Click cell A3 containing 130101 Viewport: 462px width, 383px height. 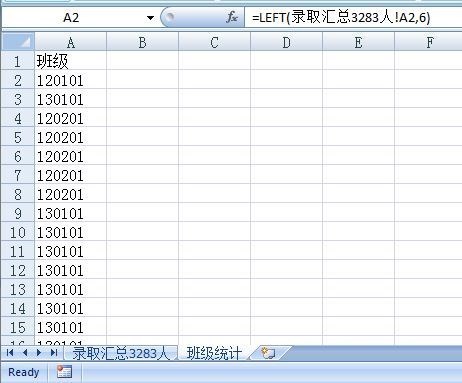(70, 99)
